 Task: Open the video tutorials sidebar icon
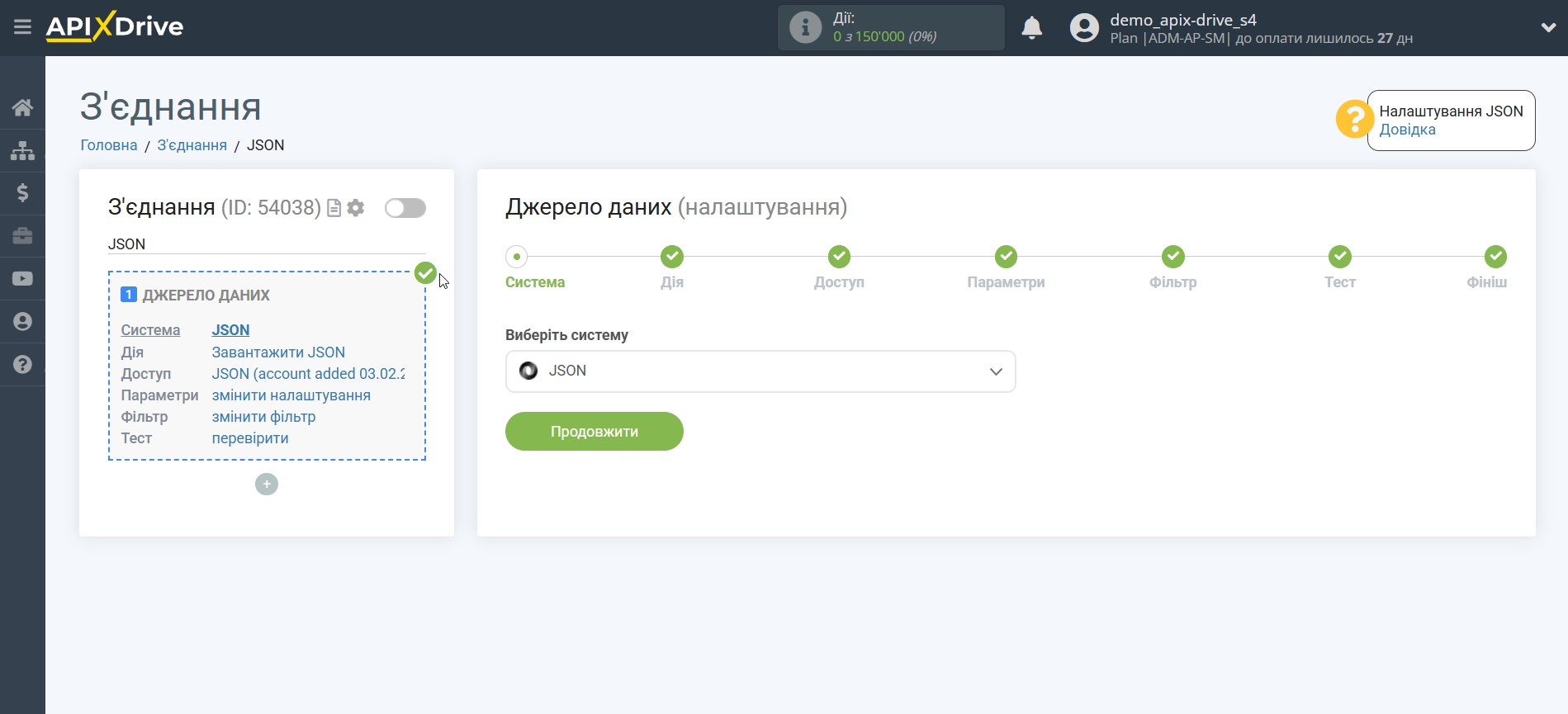coord(22,279)
